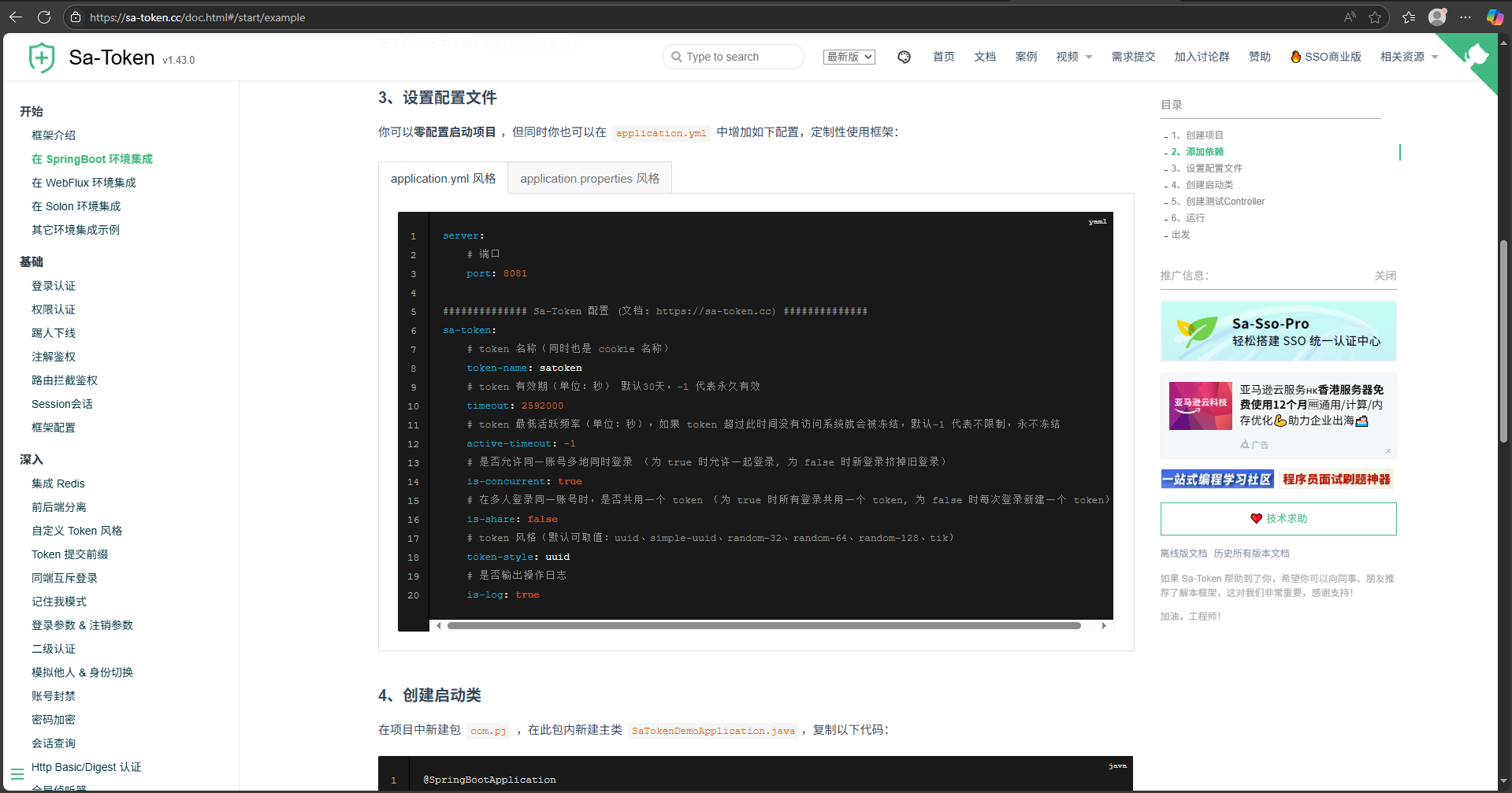Open the Sa-Sso-Pro promo banner
This screenshot has height=793, width=1512.
coord(1278,331)
